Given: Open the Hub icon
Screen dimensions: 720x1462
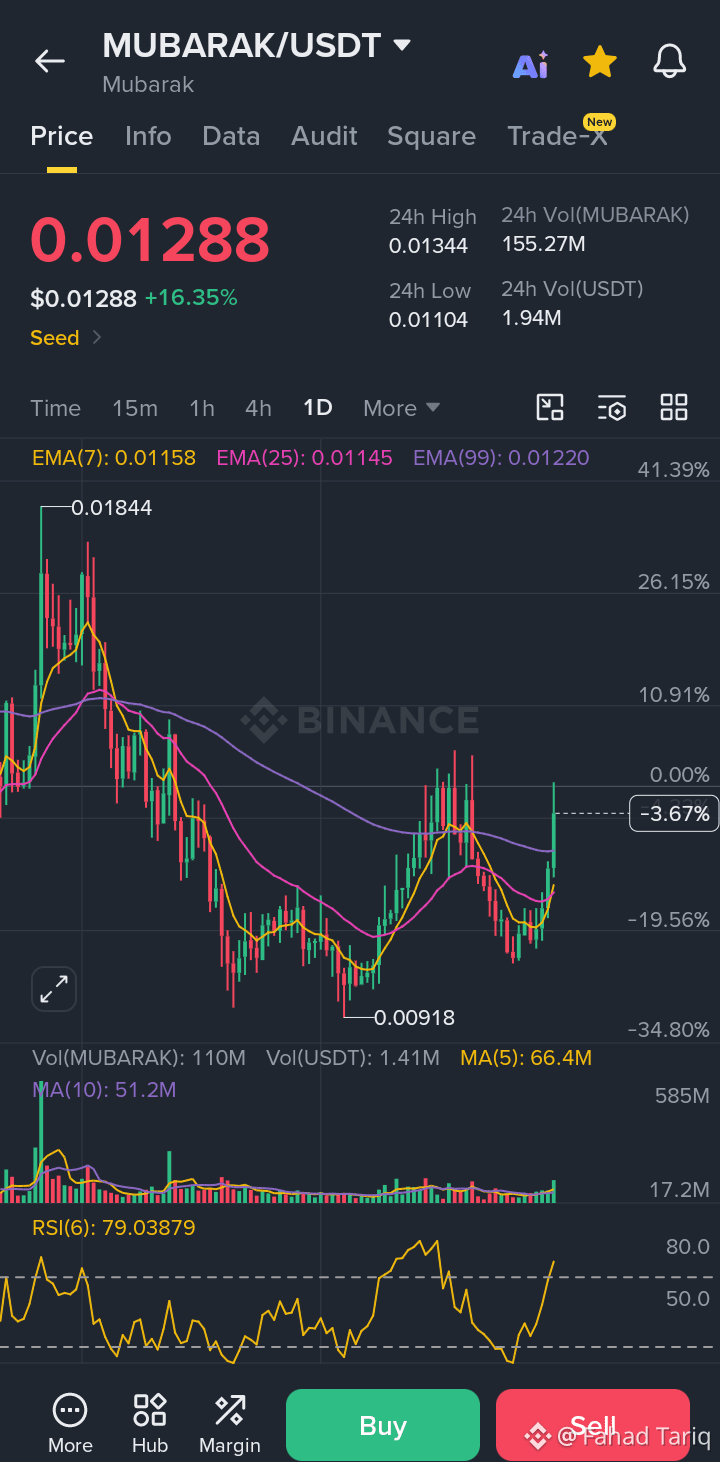Looking at the screenshot, I should point(150,1424).
